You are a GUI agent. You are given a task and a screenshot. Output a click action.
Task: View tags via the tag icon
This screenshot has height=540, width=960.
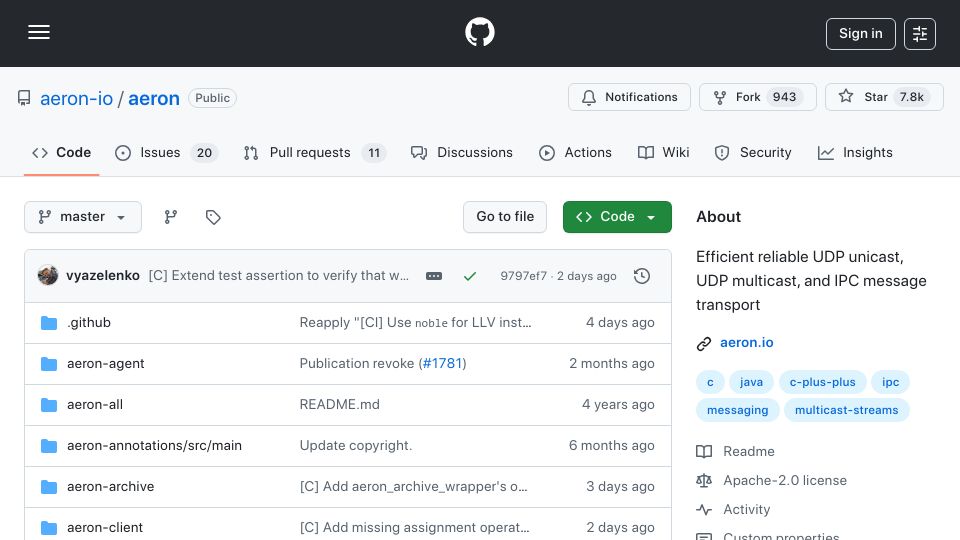[x=213, y=217]
